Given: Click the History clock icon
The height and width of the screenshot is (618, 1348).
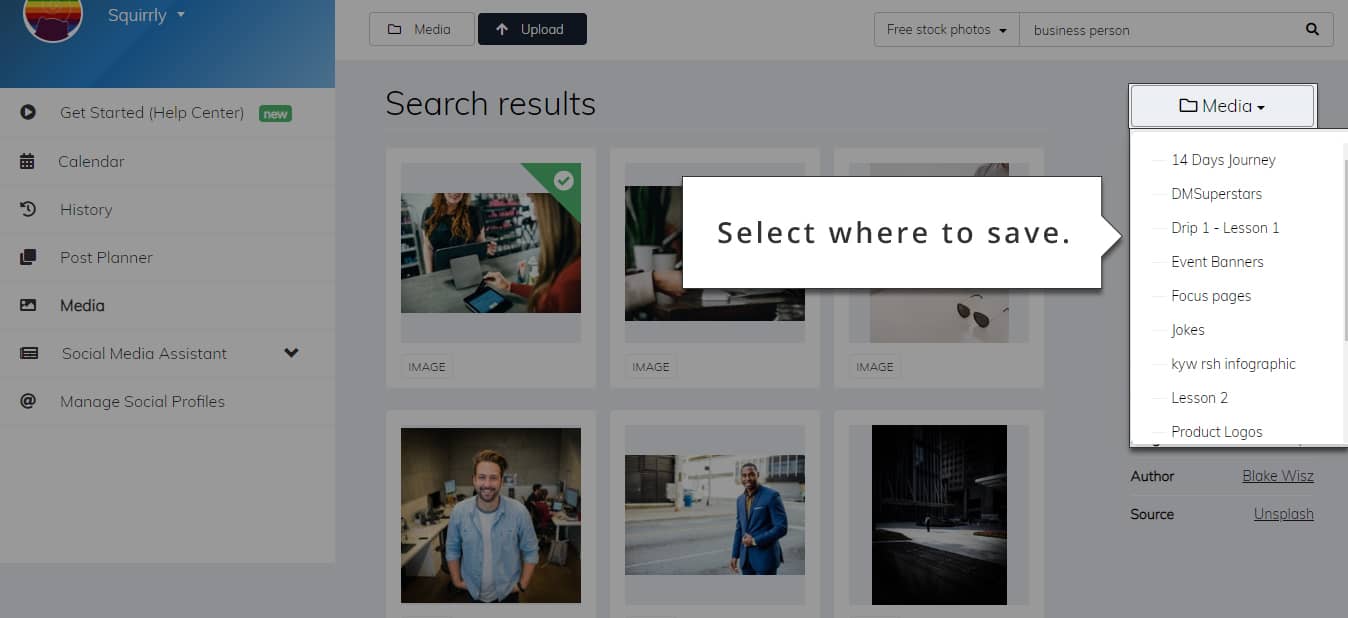Looking at the screenshot, I should [27, 209].
